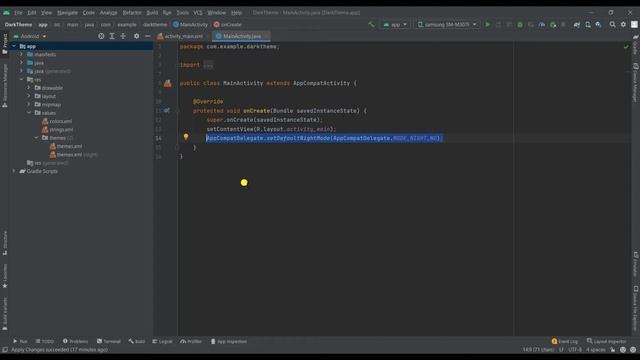Click the Sync Project with Gradle Files icon
Viewport: 640px width, 360px height.
(x=577, y=24)
